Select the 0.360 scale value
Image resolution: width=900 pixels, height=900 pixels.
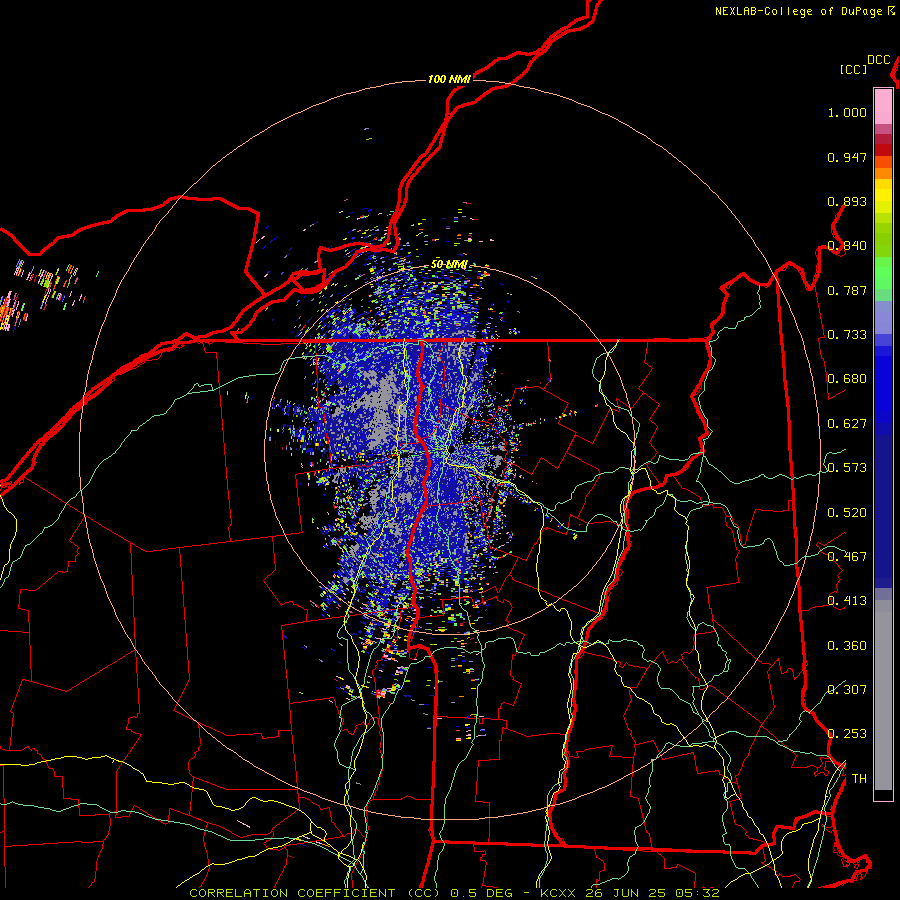click(x=847, y=646)
